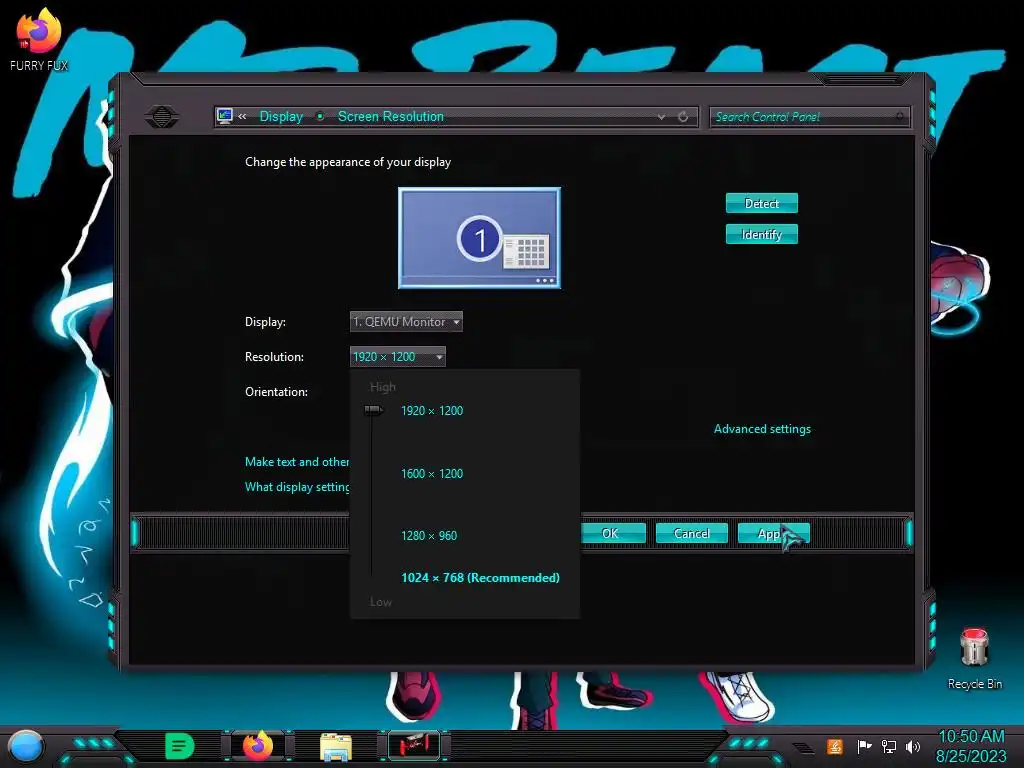Open the FURRY FUX desktop shortcut

[x=39, y=39]
